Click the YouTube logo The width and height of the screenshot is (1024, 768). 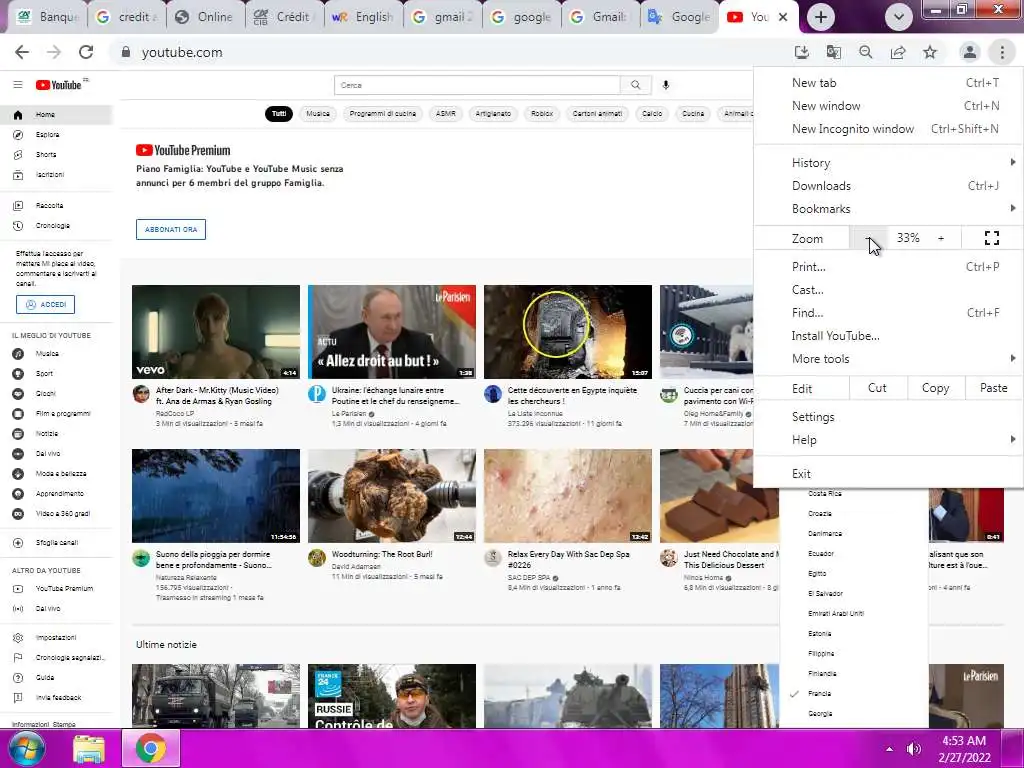(x=60, y=85)
